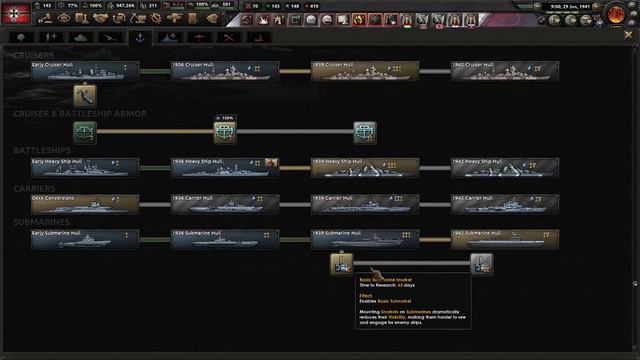Select 1940 Submarine Hull technology
640x360 pixels.
(x=365, y=239)
